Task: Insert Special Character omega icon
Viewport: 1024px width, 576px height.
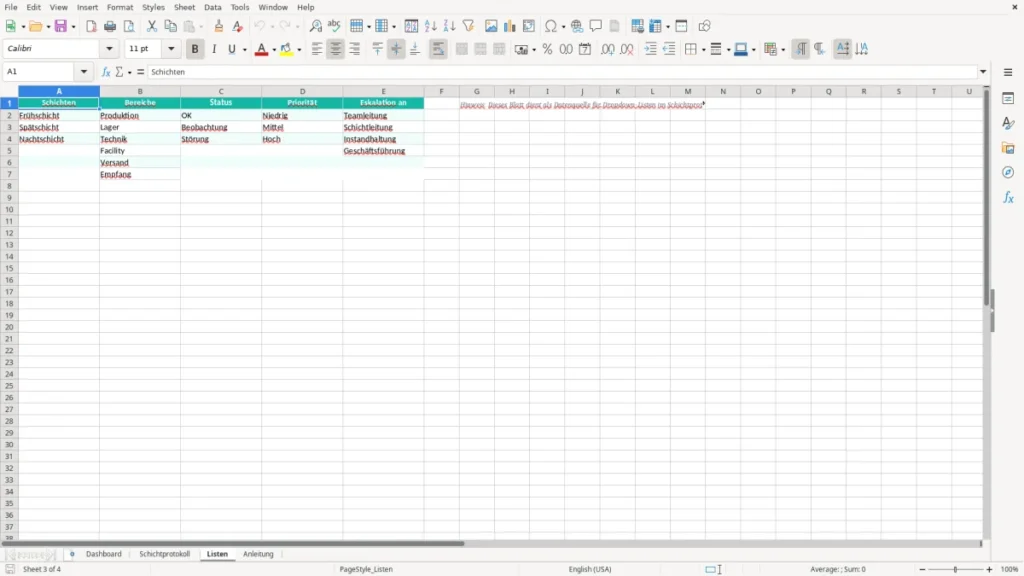Action: [x=551, y=26]
